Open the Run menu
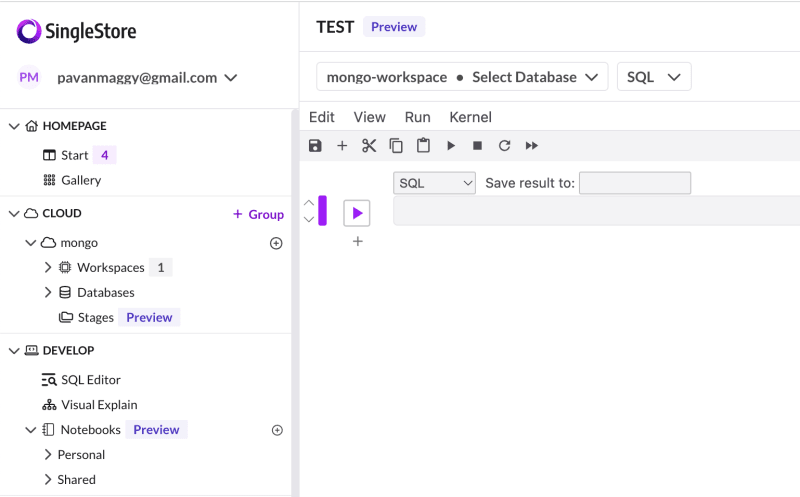800x497 pixels. (x=417, y=117)
